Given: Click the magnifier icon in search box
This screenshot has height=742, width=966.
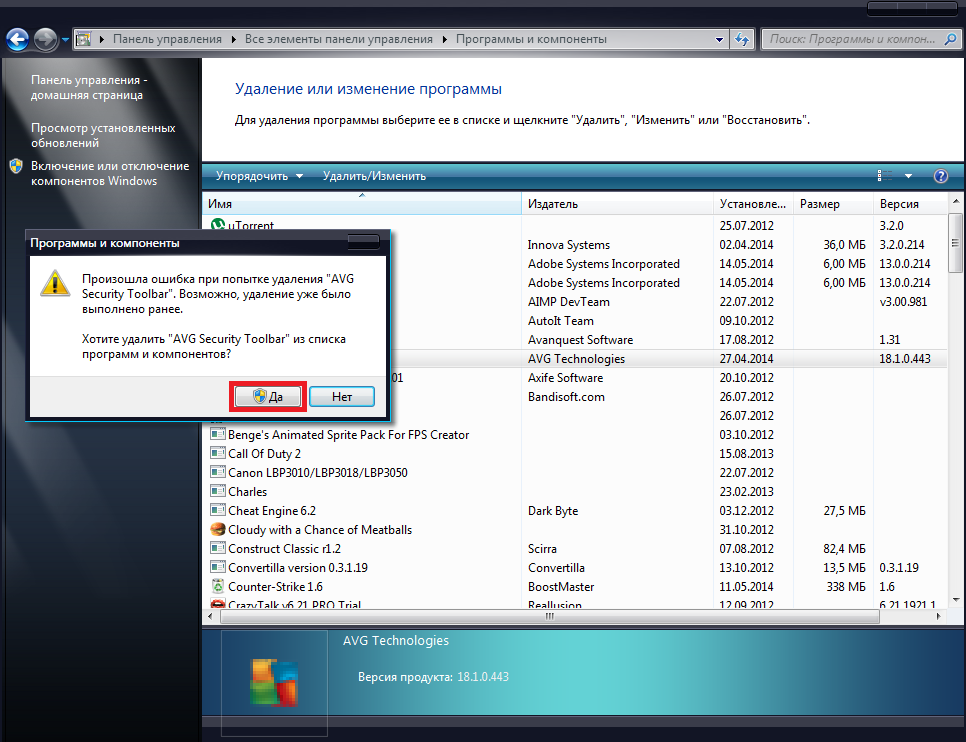Looking at the screenshot, I should tap(949, 39).
